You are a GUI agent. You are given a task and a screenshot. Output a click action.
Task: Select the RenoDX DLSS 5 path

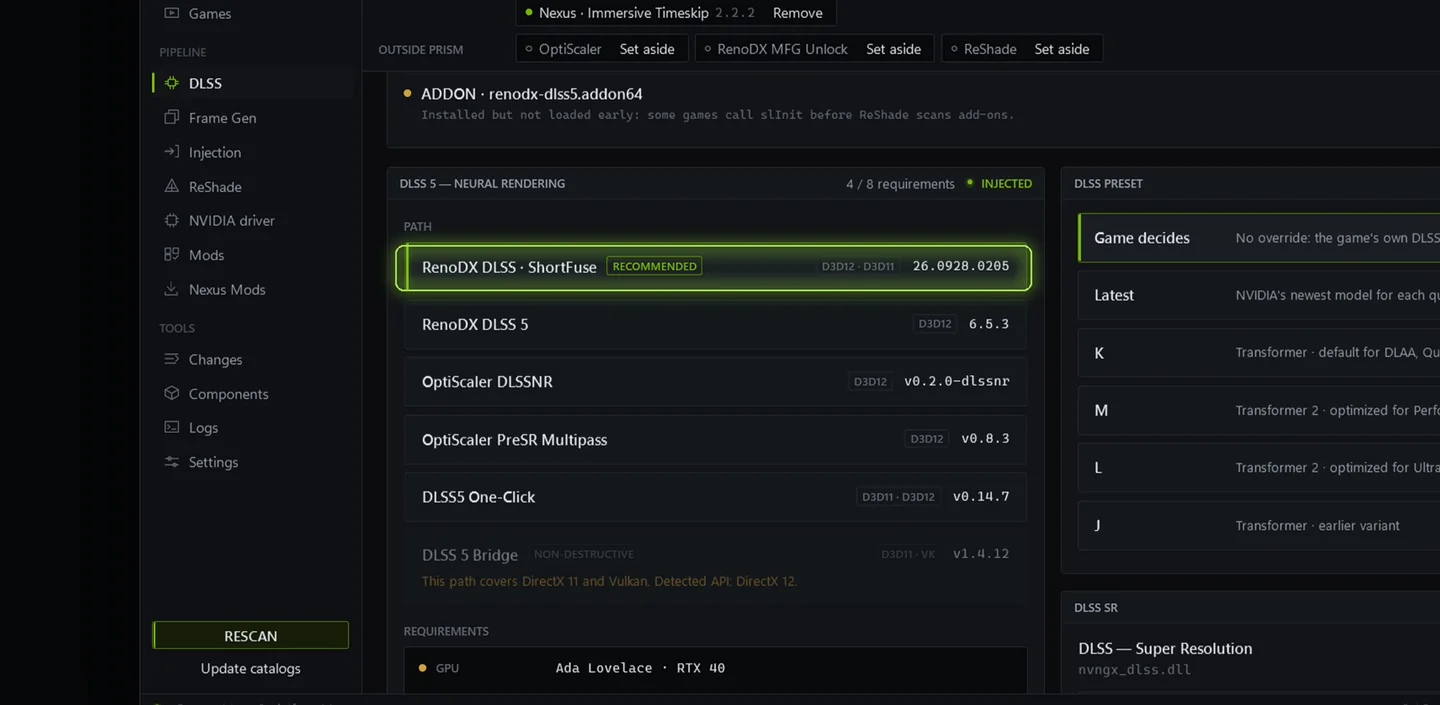[x=715, y=324]
